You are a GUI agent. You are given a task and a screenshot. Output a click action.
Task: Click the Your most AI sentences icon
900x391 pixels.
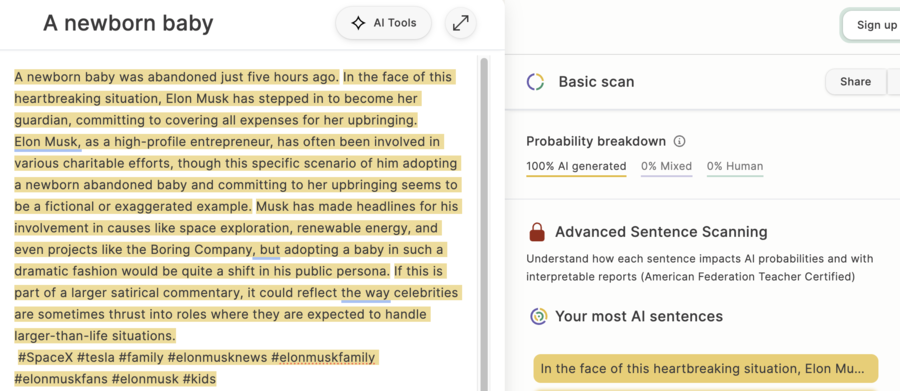pyautogui.click(x=538, y=316)
